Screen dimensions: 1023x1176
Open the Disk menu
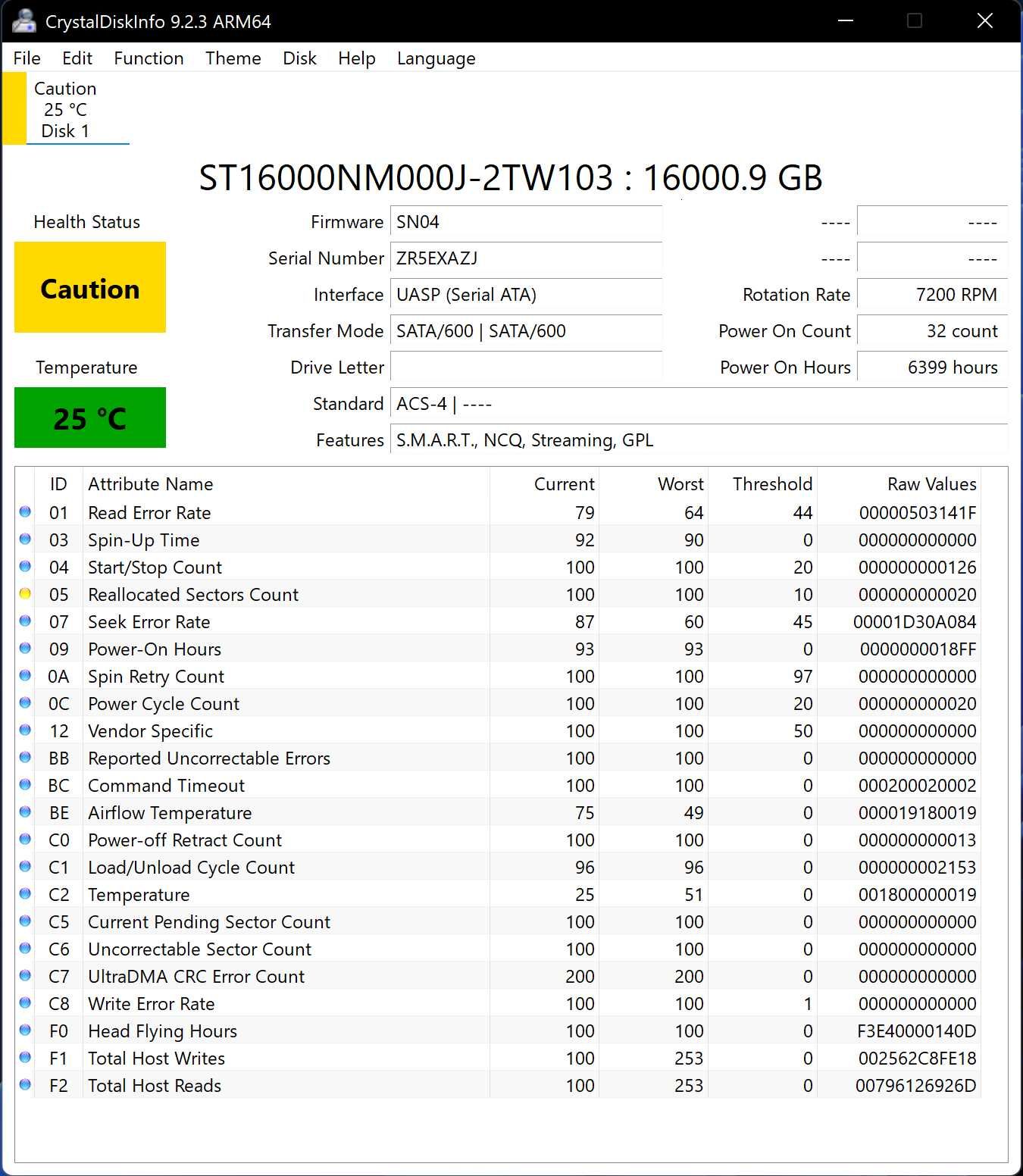300,58
